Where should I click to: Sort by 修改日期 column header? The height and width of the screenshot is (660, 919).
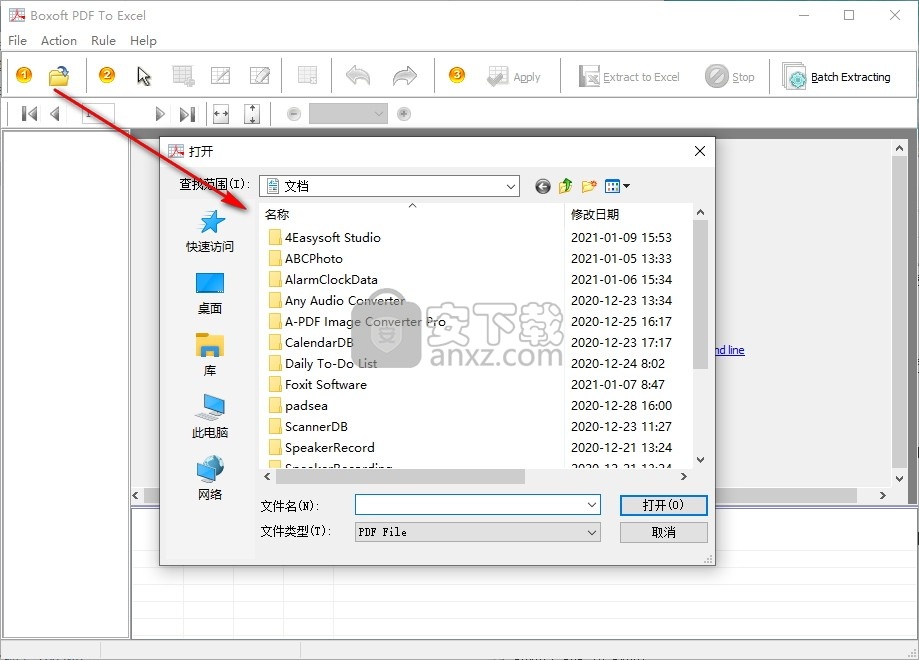[628, 215]
